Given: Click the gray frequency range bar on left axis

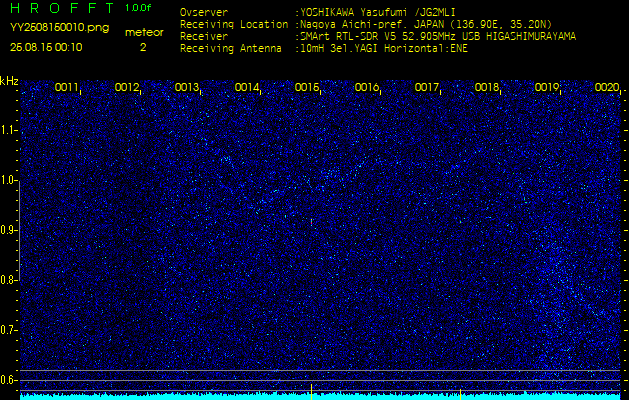Looking at the screenshot, I should (19, 230).
